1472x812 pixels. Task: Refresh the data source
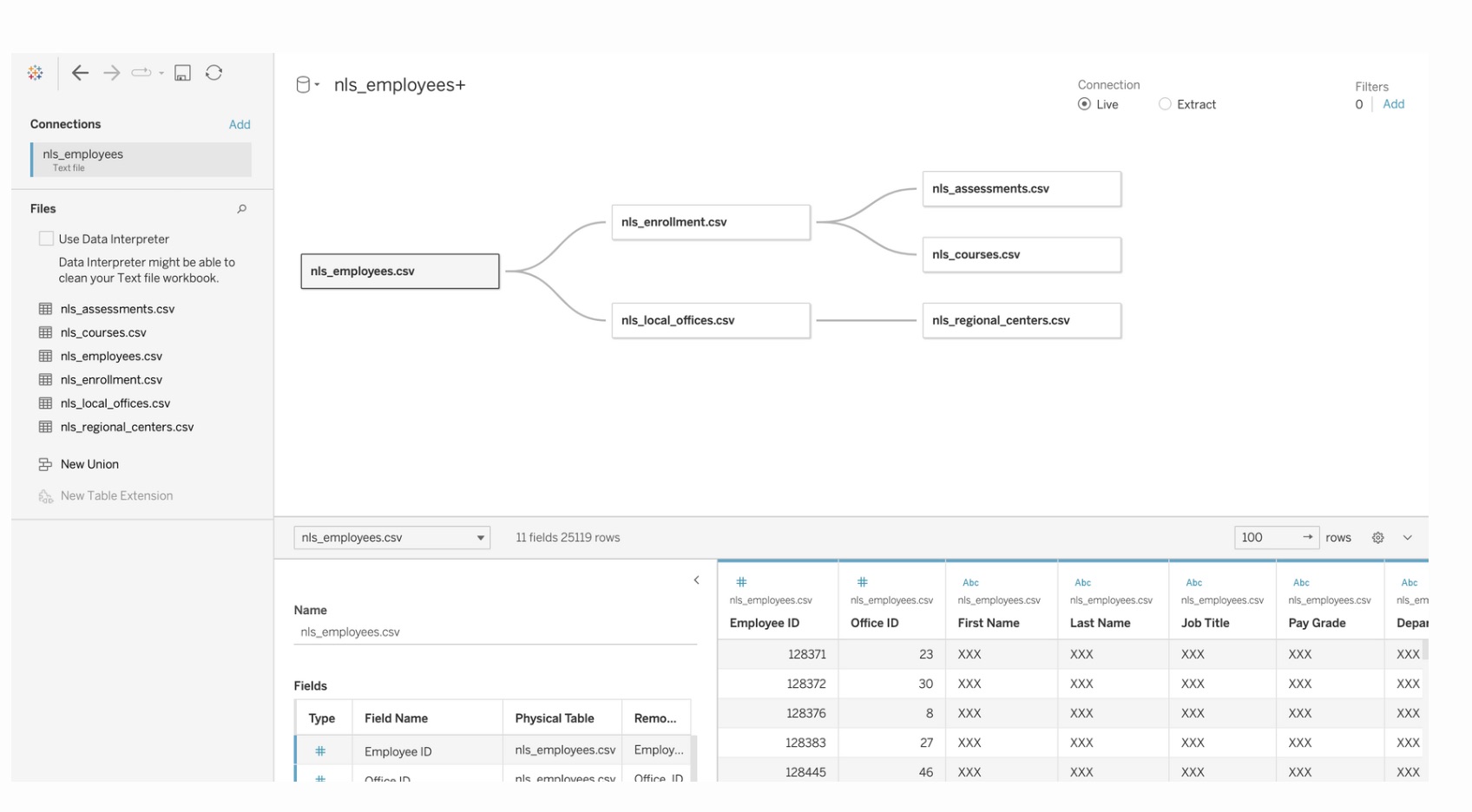[x=214, y=73]
